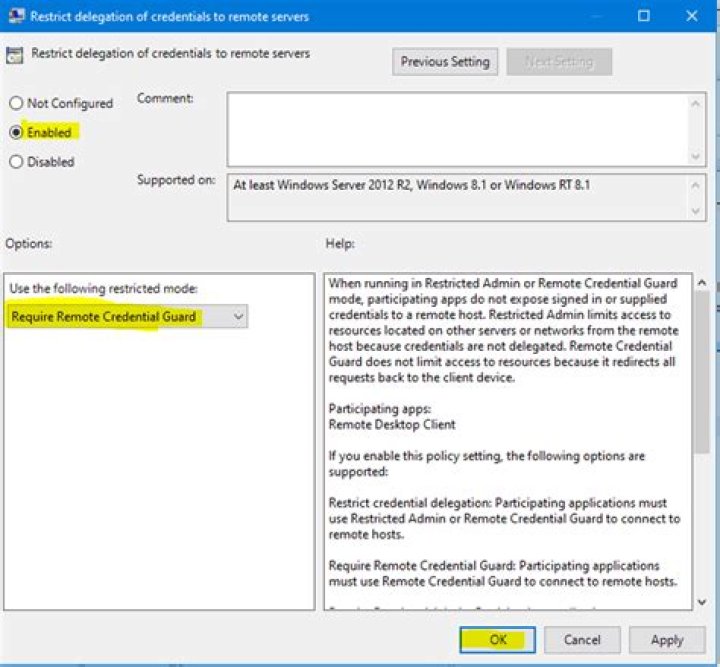Click the Supported on scroll down arrow
The width and height of the screenshot is (720, 667).
696,211
